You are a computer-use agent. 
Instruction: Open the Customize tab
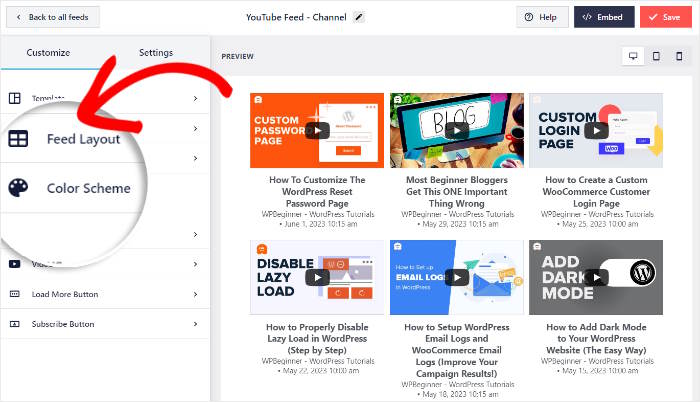tap(48, 53)
